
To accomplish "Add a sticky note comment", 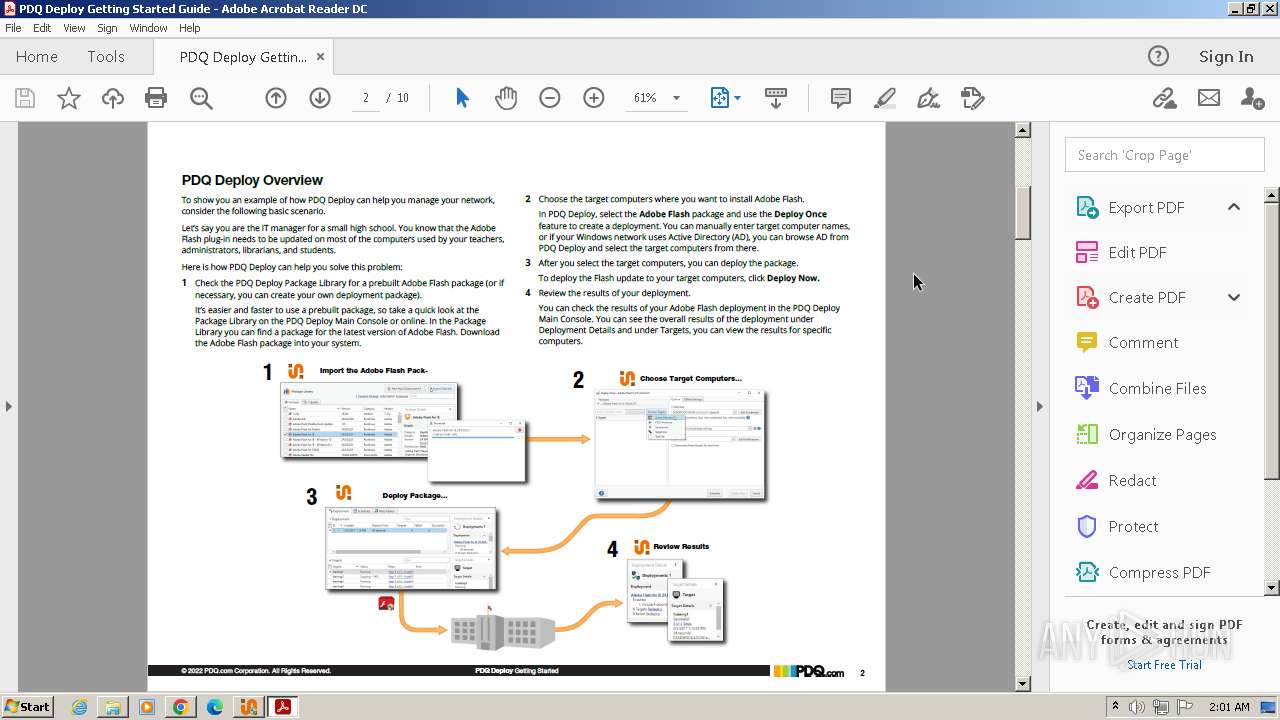I will tap(841, 98).
